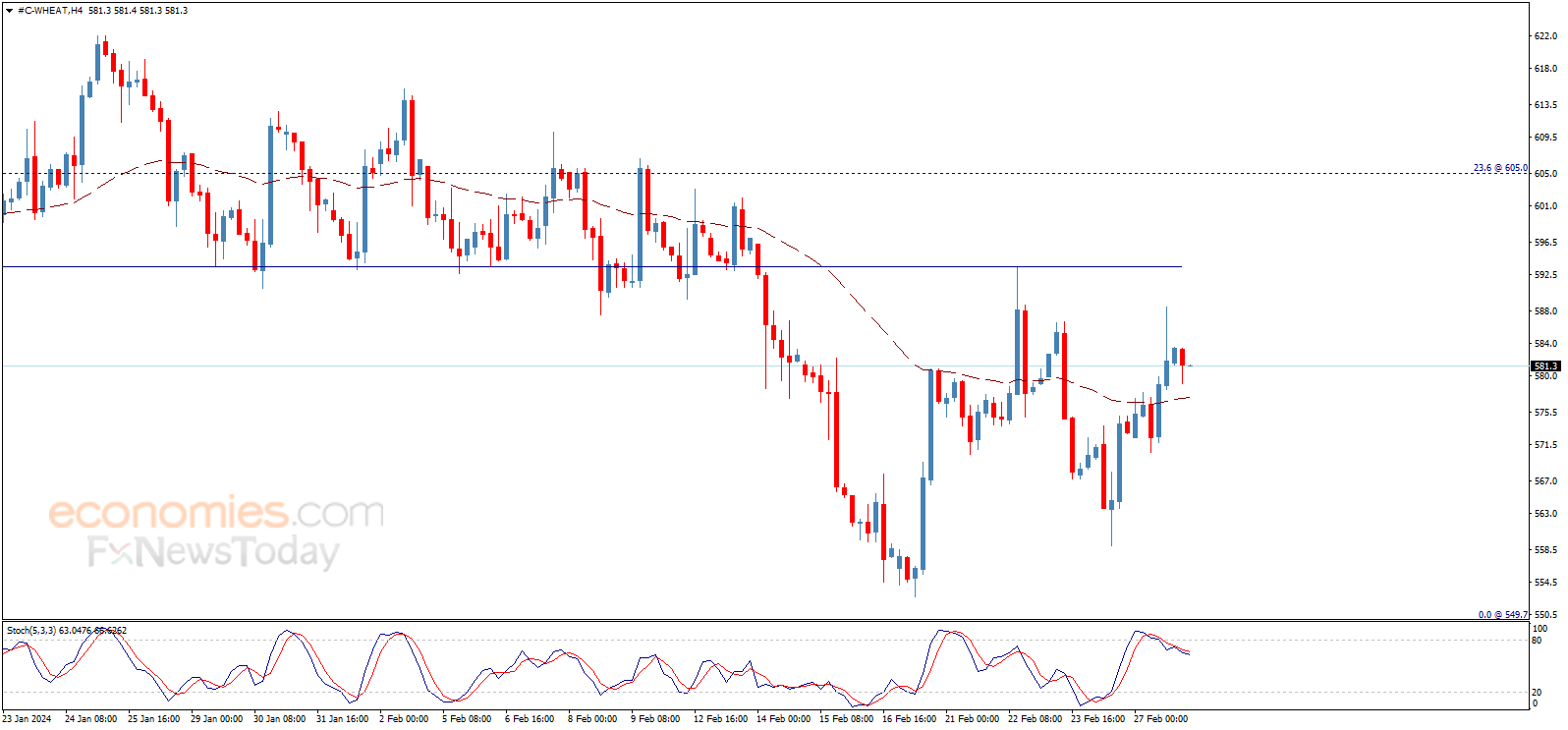The height and width of the screenshot is (730, 1568).
Task: Click the 23 Jan 2024 date label
Action: (x=27, y=719)
